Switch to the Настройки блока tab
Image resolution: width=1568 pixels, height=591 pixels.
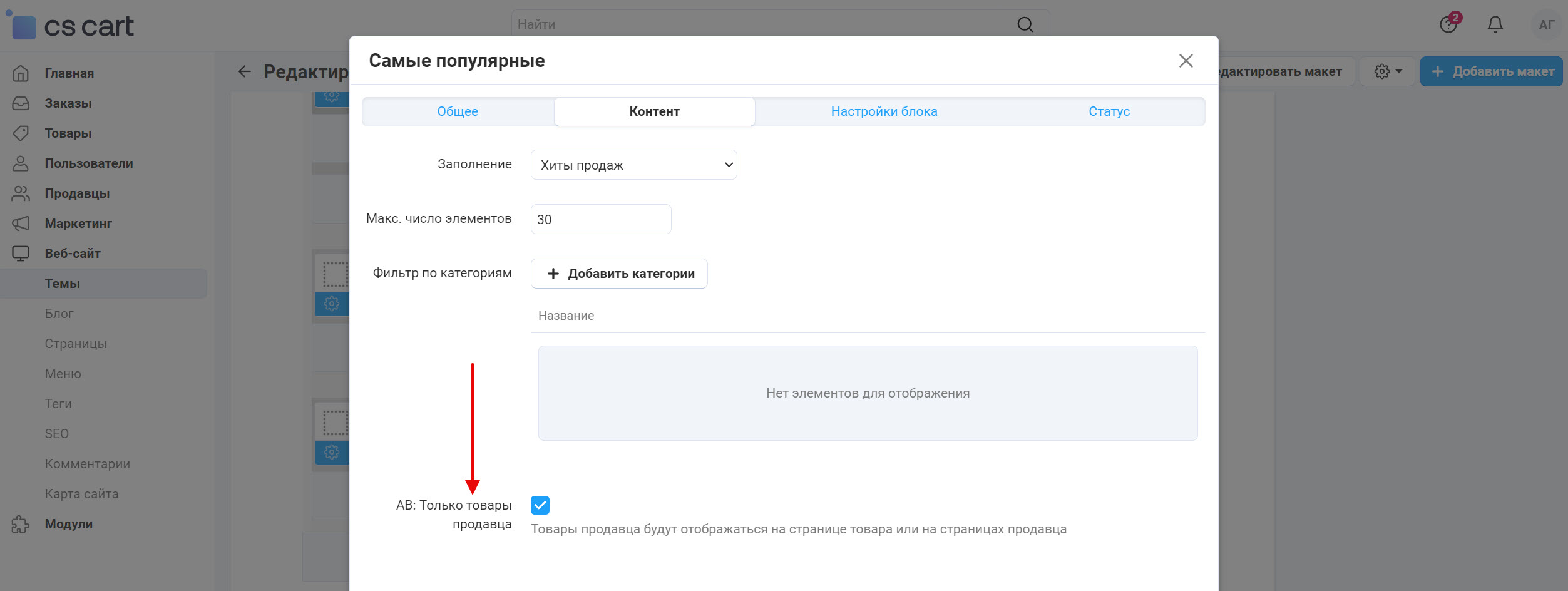pos(883,111)
